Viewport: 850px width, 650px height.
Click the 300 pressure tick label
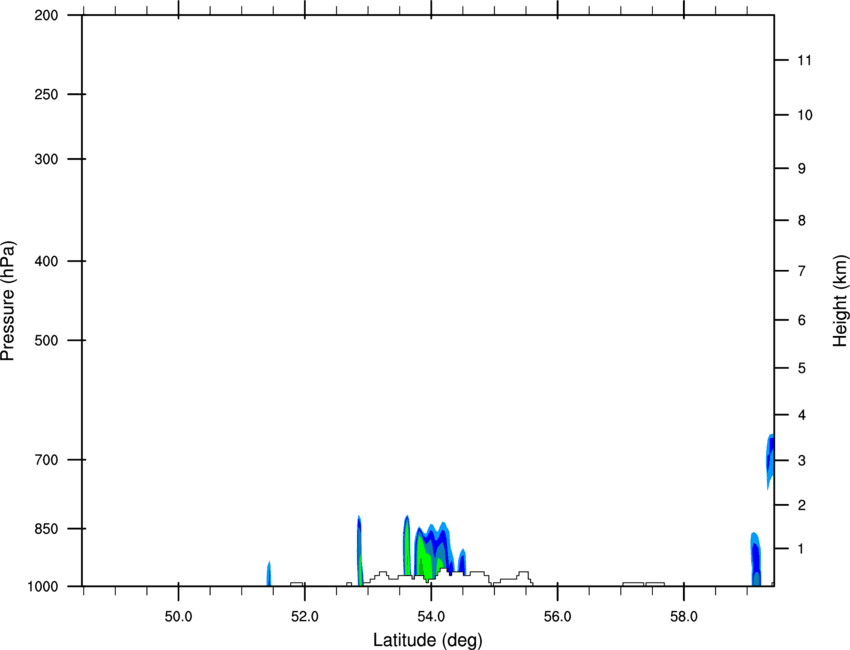tap(46, 159)
